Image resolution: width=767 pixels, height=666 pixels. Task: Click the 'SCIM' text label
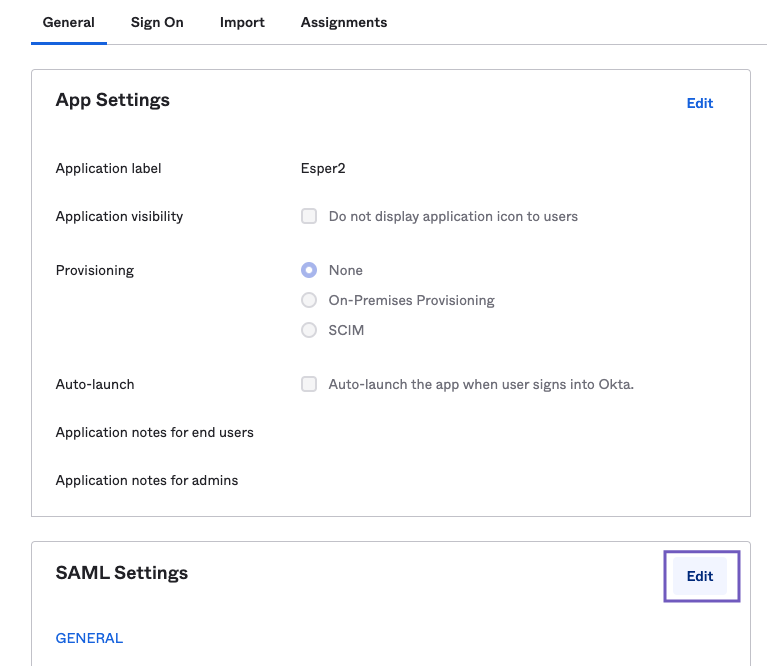[346, 330]
